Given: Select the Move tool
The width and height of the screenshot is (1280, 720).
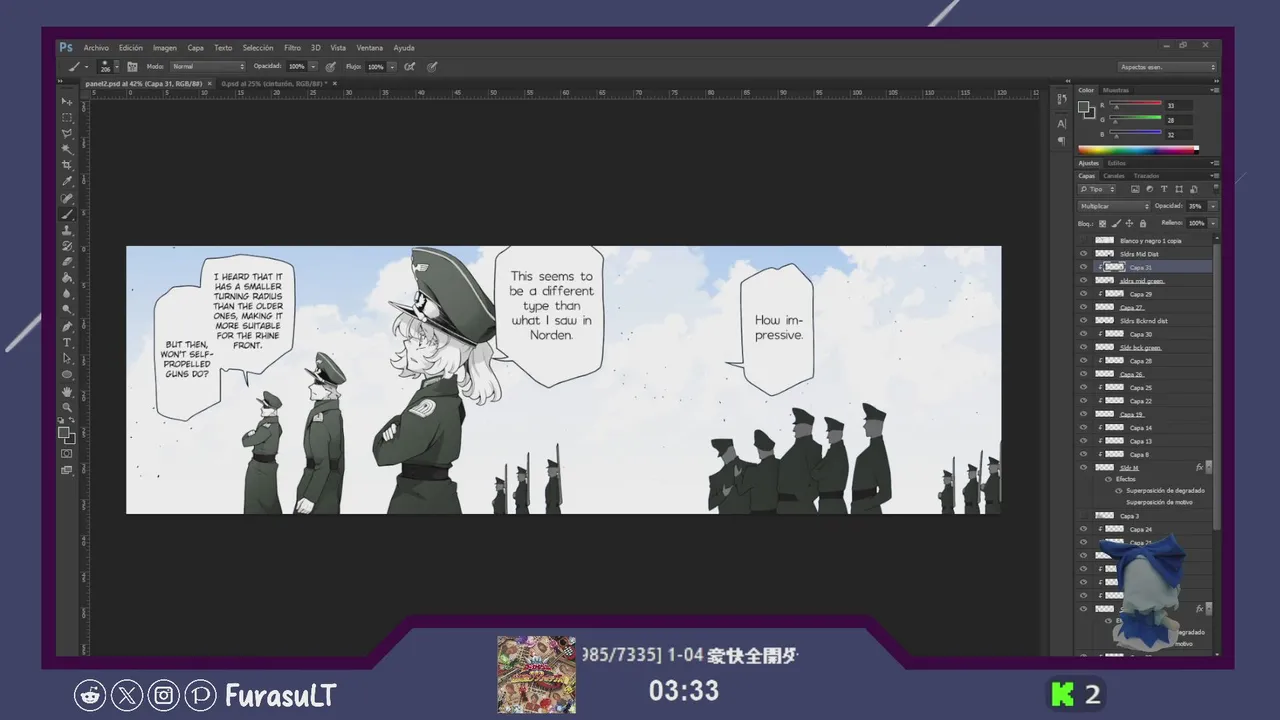Looking at the screenshot, I should click(67, 102).
